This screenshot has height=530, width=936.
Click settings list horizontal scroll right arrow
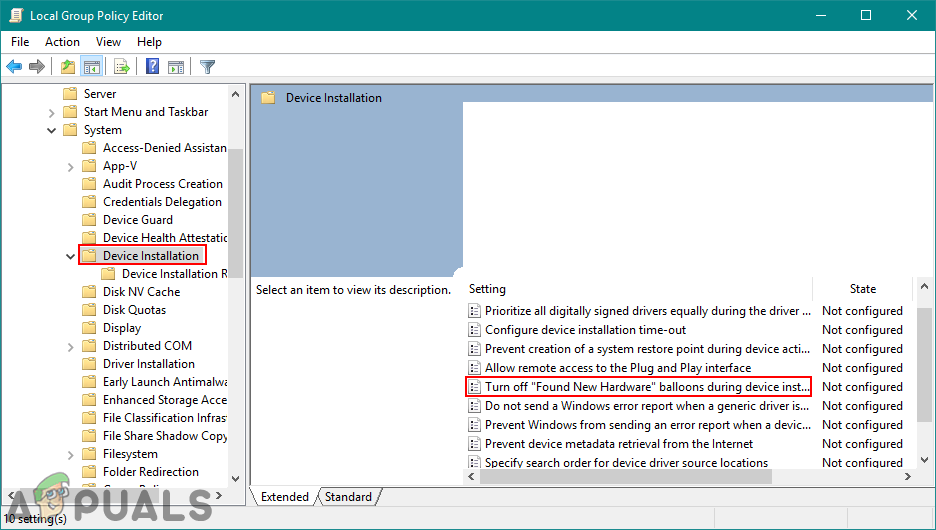click(908, 476)
